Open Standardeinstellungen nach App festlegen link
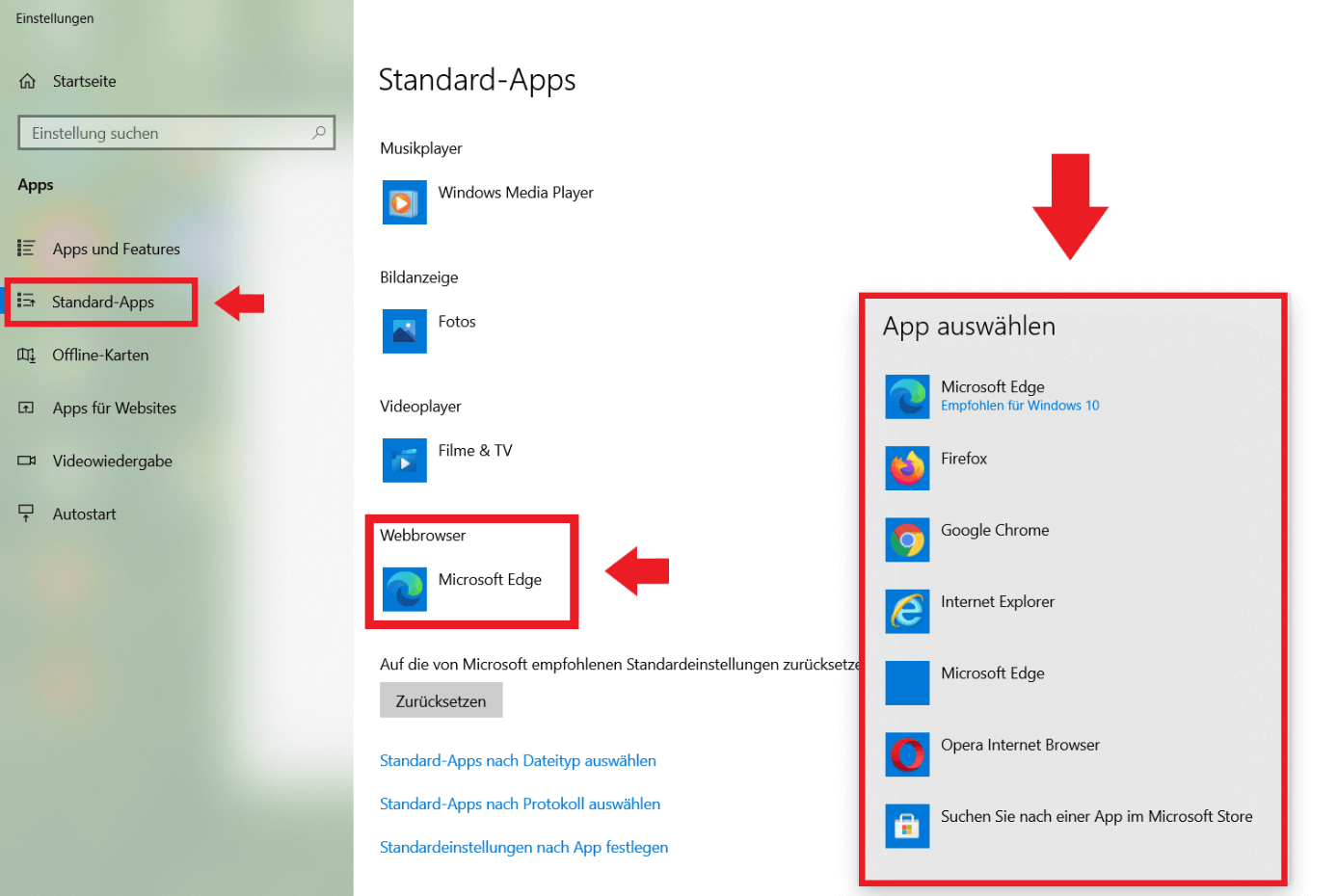The height and width of the screenshot is (896, 1337). [523, 847]
